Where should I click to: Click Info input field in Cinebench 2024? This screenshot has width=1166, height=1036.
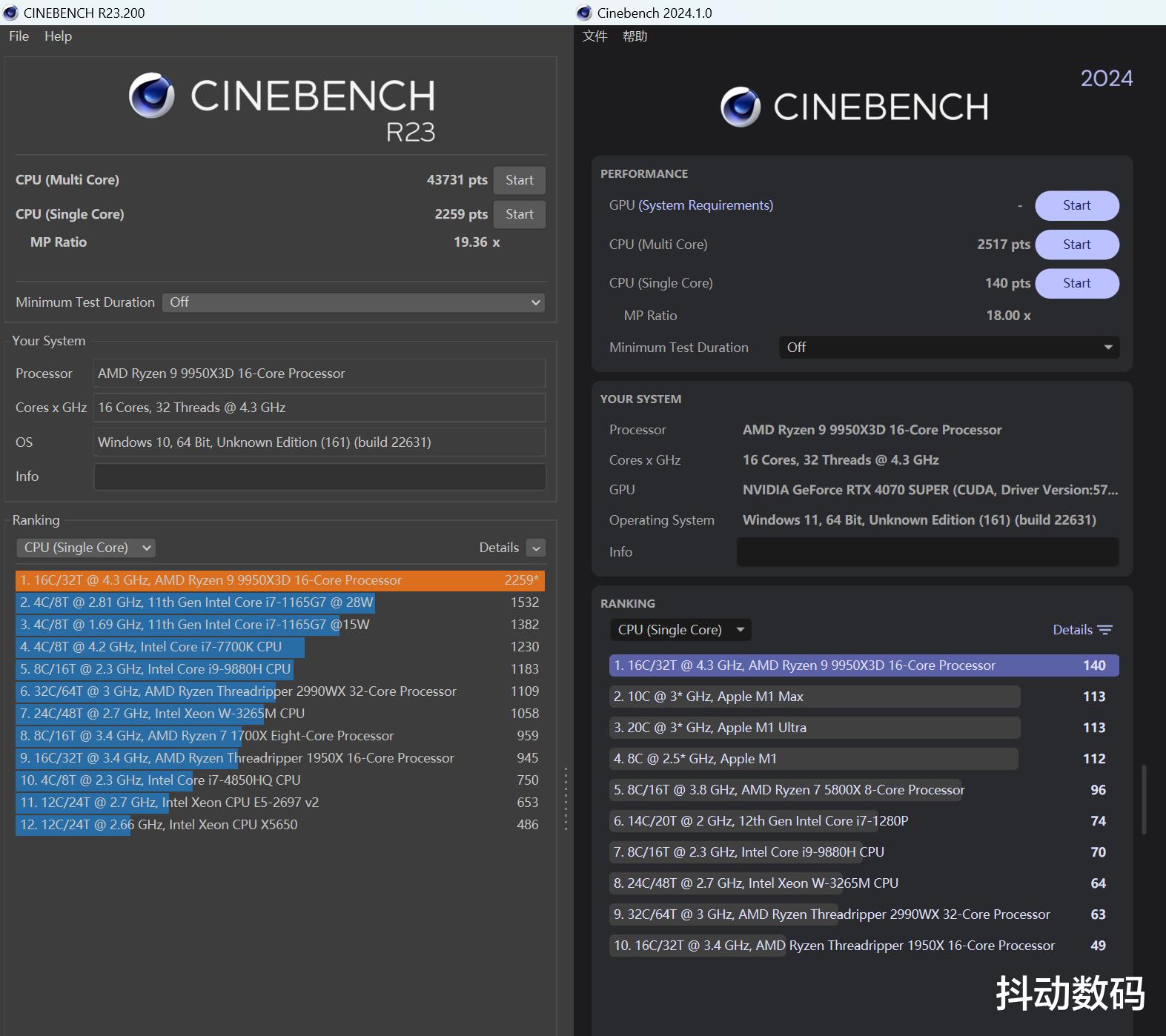pyautogui.click(x=927, y=552)
